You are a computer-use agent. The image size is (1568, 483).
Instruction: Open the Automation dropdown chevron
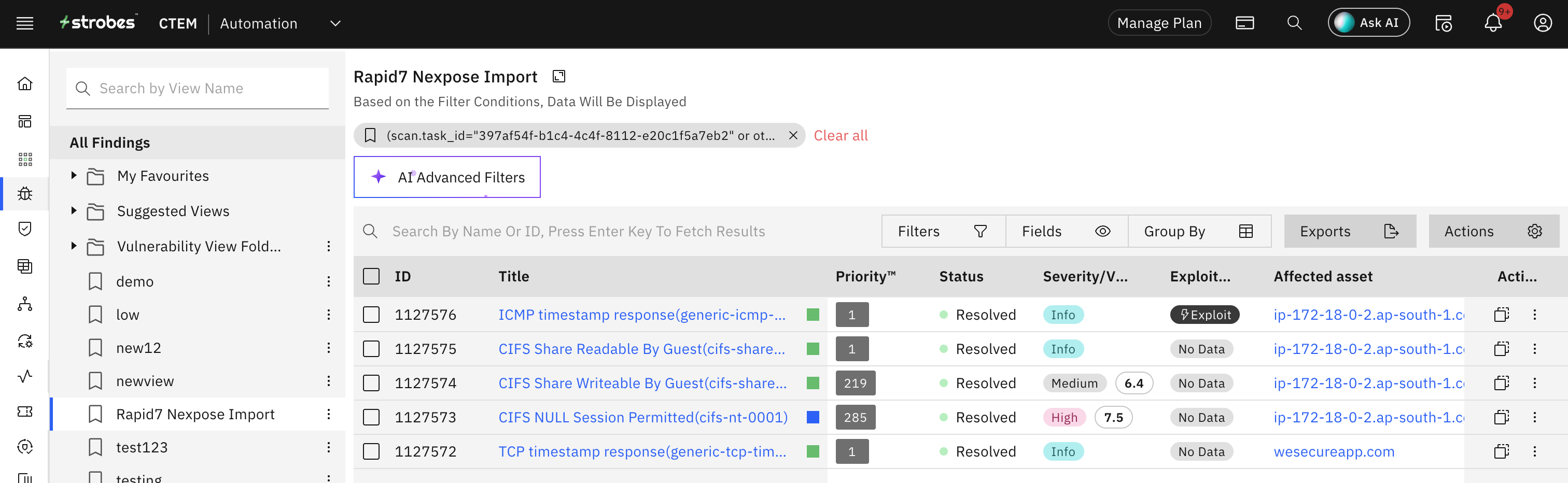(x=335, y=24)
